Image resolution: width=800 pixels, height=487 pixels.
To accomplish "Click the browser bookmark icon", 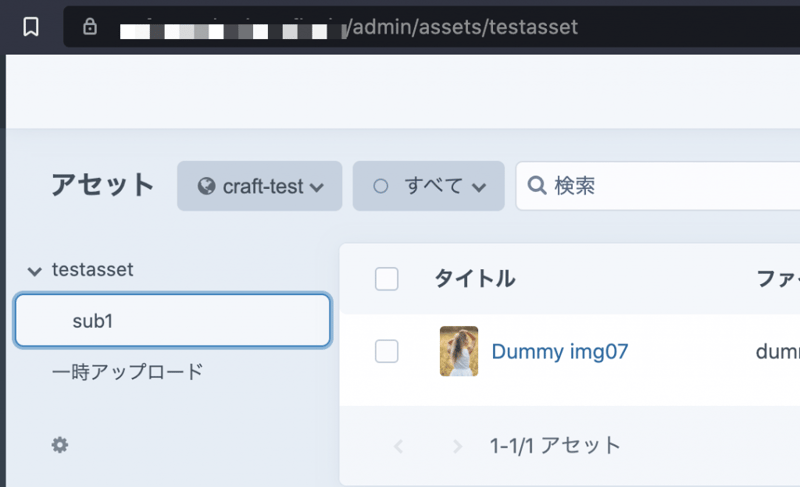I will (x=31, y=27).
